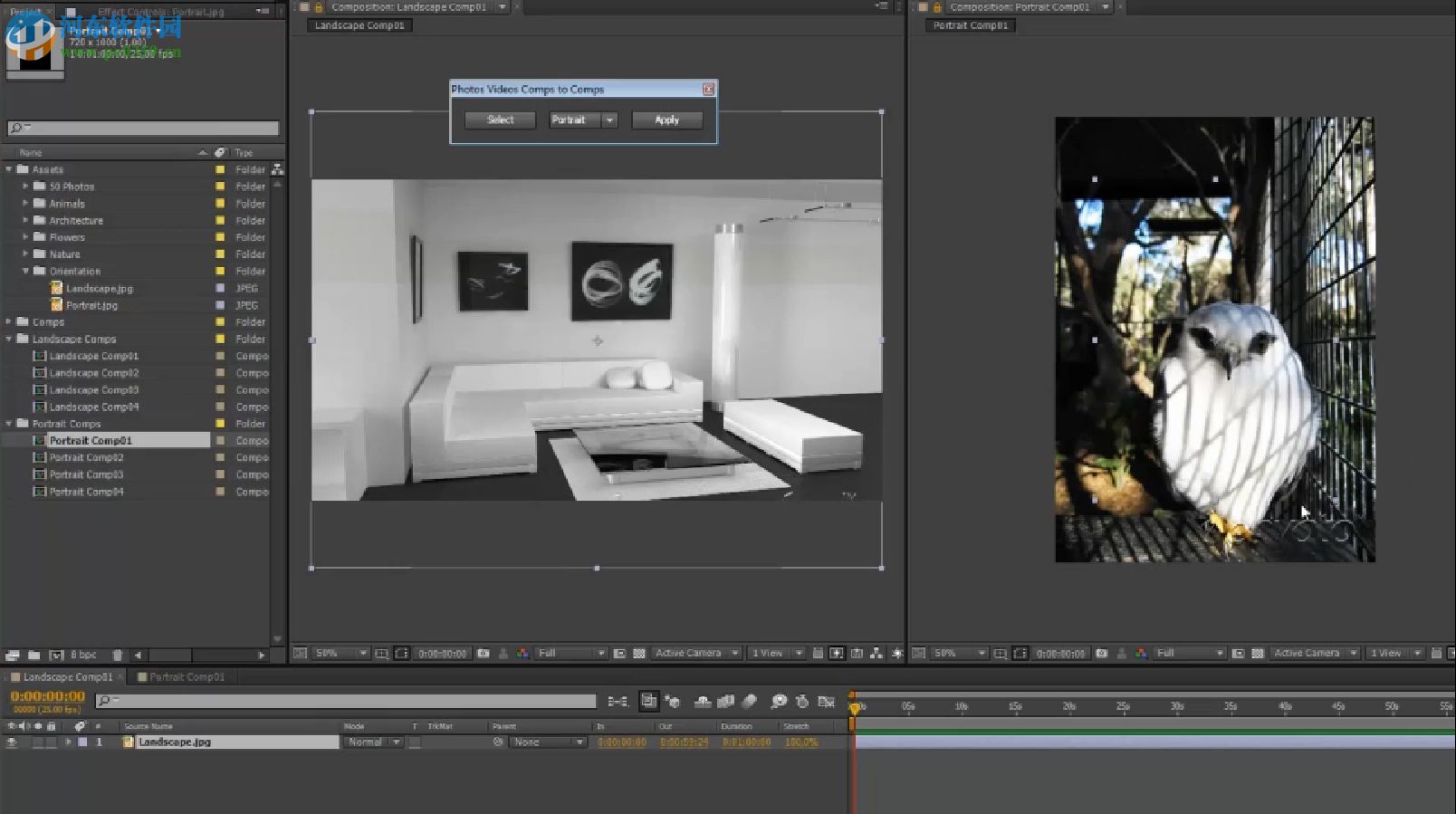Click the 8 bpc color depth indicator
The height and width of the screenshot is (814, 1456).
(83, 655)
